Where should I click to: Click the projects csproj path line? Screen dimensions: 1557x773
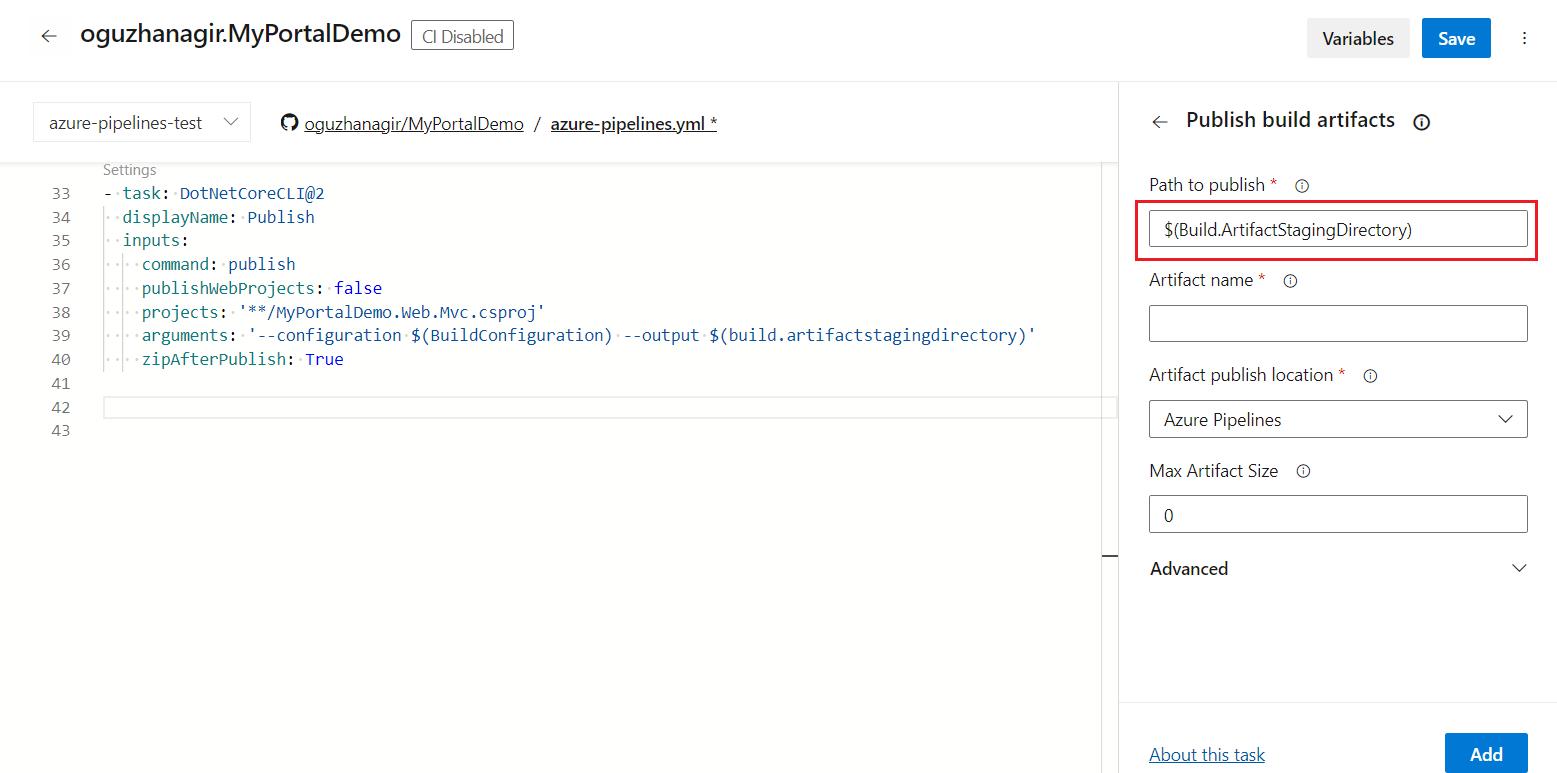point(342,312)
